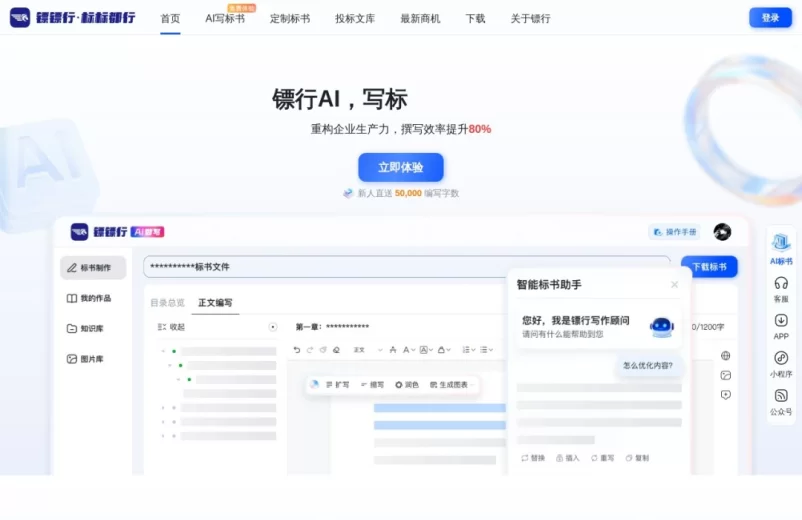Click the eraser clear-format icon
This screenshot has height=520, width=802.
click(x=336, y=350)
